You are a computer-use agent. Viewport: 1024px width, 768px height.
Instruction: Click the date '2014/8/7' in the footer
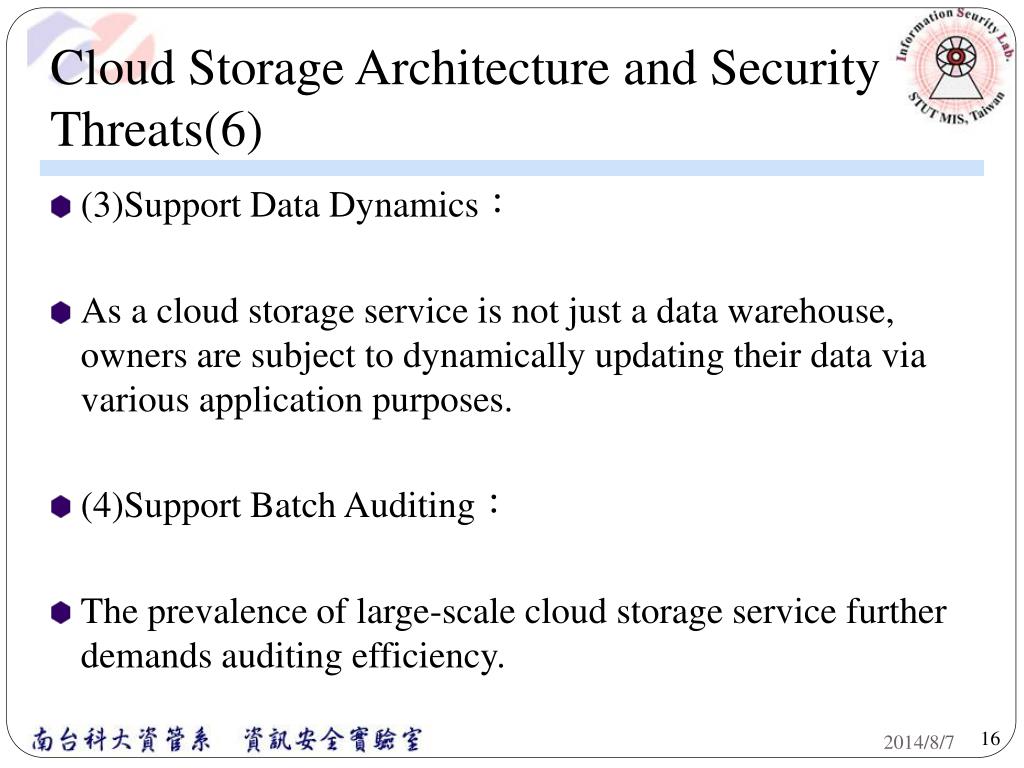pyautogui.click(x=918, y=742)
